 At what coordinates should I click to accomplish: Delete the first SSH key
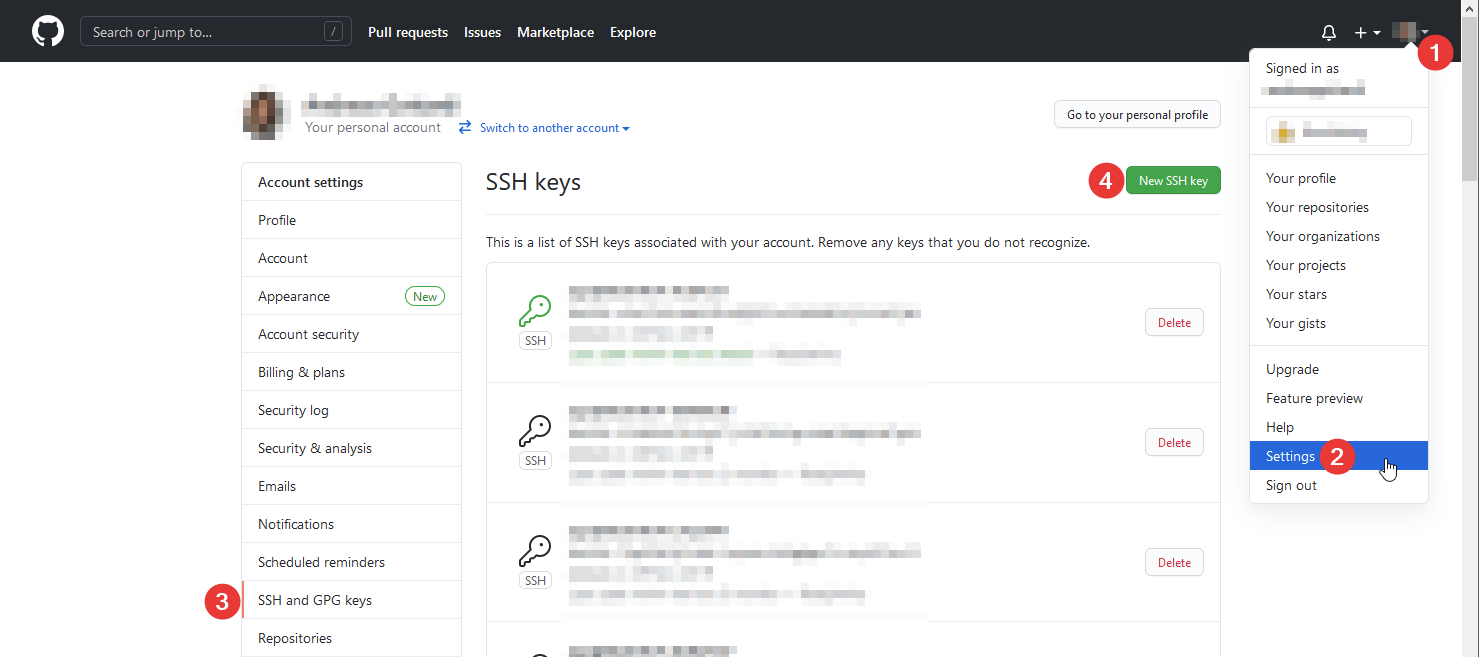coord(1173,321)
